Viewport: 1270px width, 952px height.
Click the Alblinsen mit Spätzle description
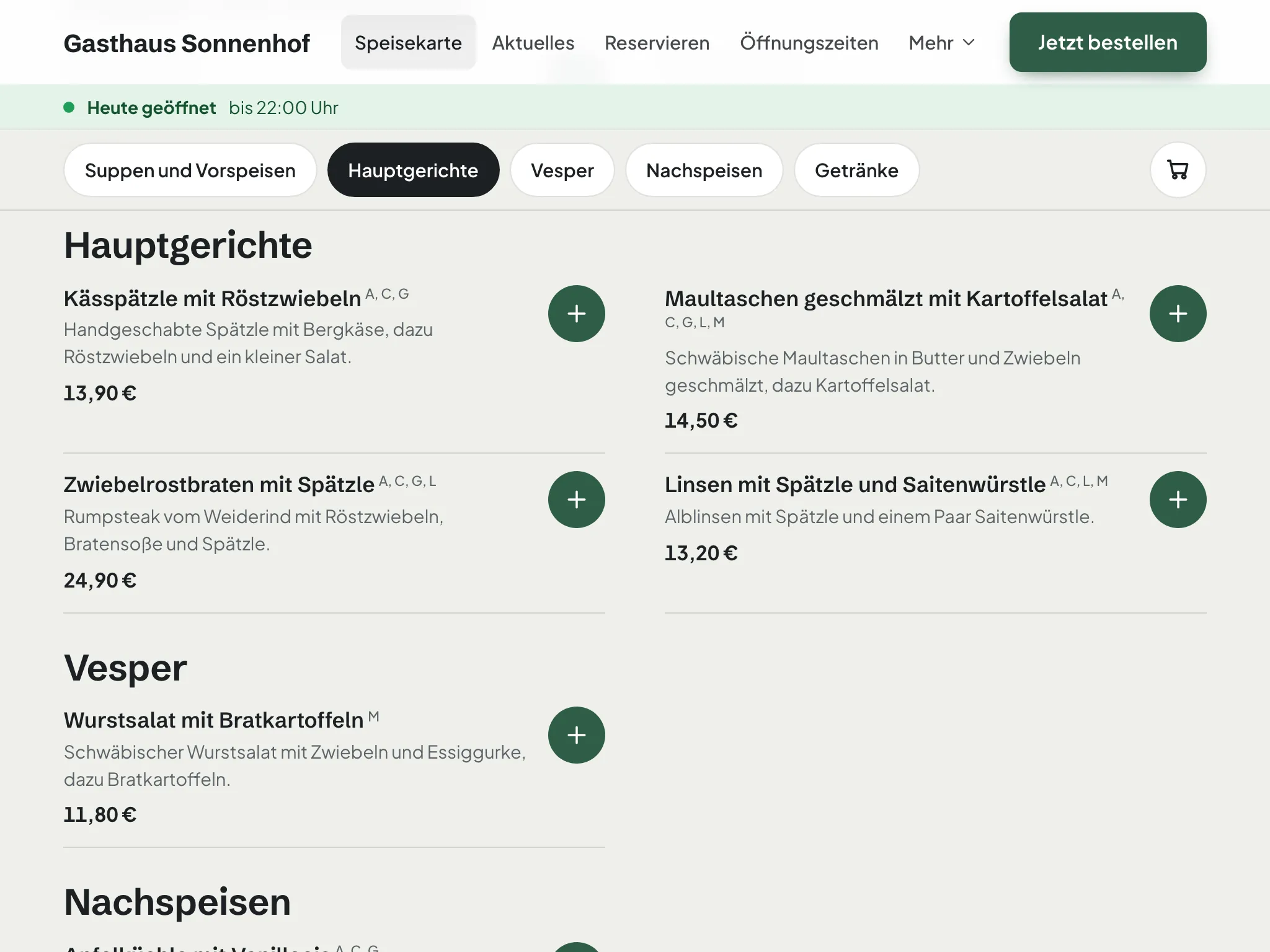879,517
